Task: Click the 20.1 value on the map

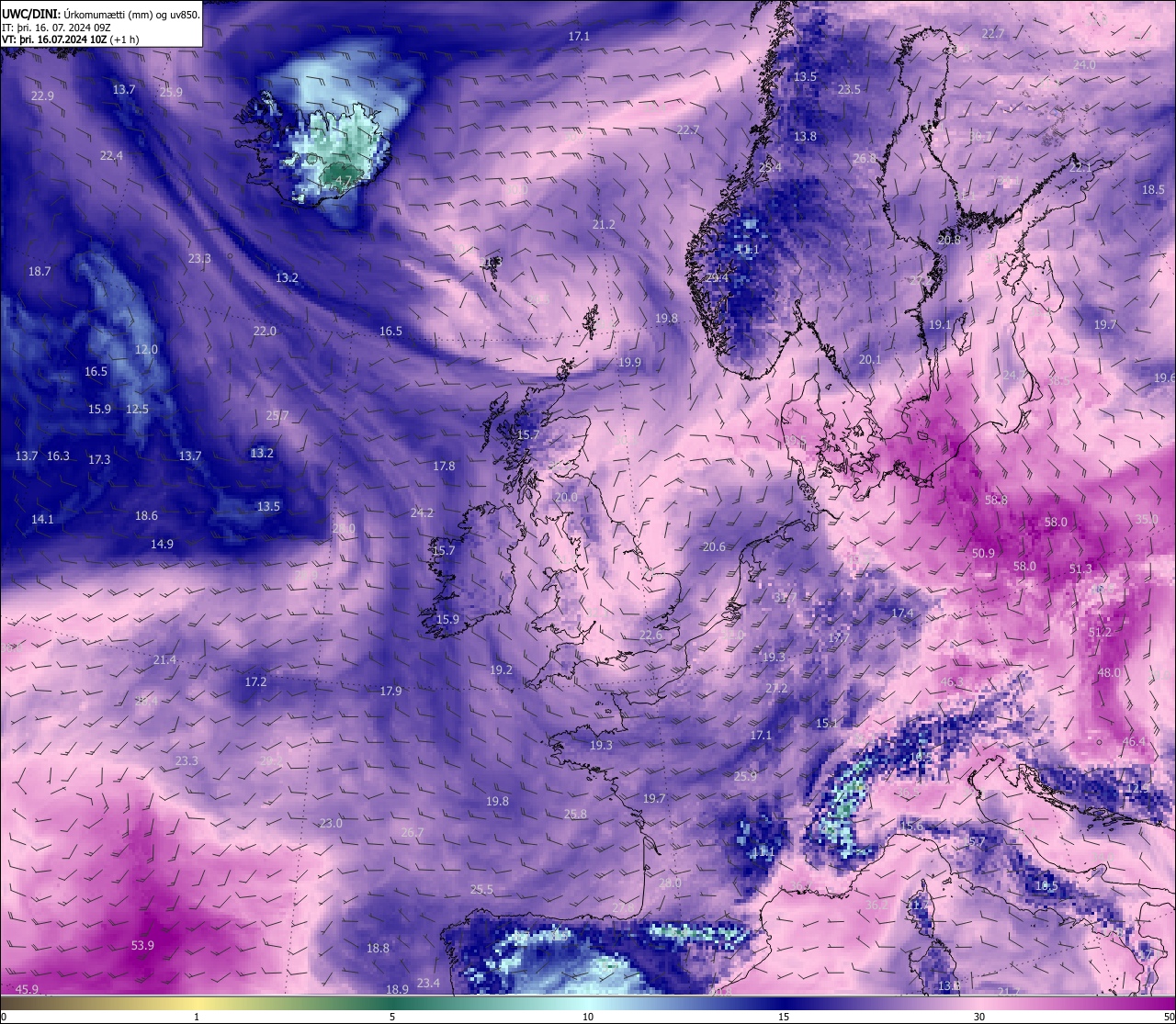Action: coord(869,359)
